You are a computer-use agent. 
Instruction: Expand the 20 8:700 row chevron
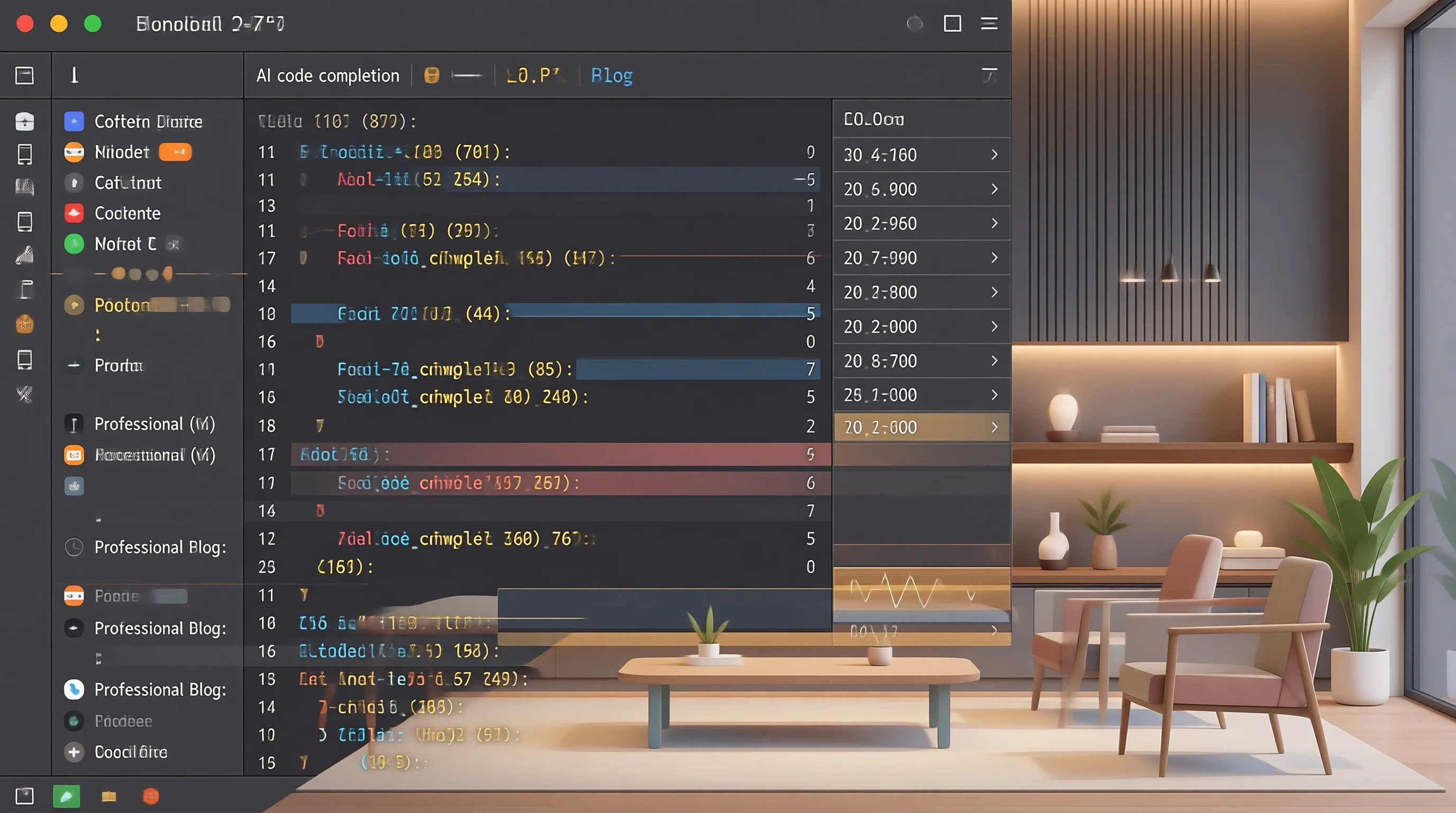(x=994, y=360)
